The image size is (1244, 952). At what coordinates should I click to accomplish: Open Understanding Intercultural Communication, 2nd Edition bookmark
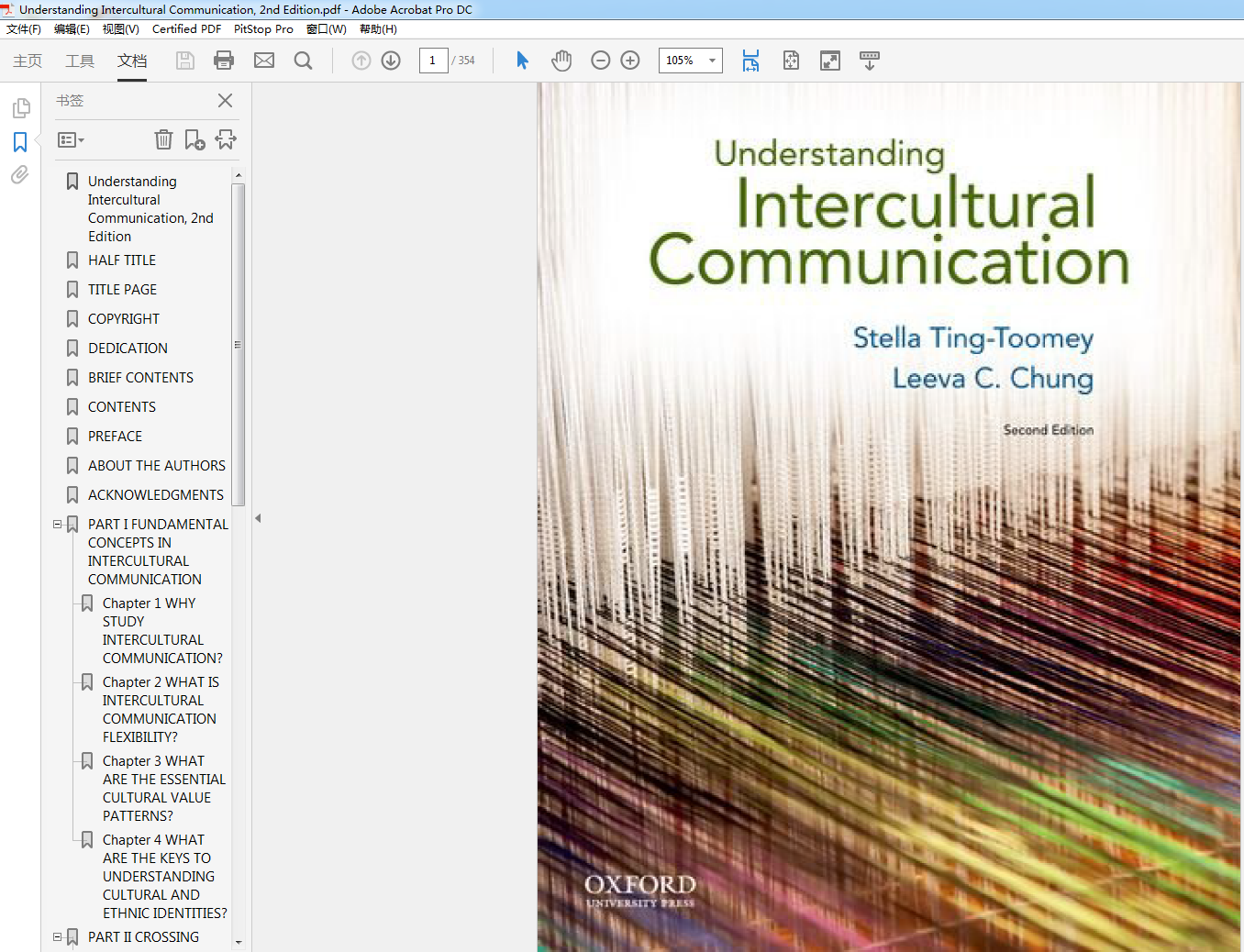[x=150, y=209]
